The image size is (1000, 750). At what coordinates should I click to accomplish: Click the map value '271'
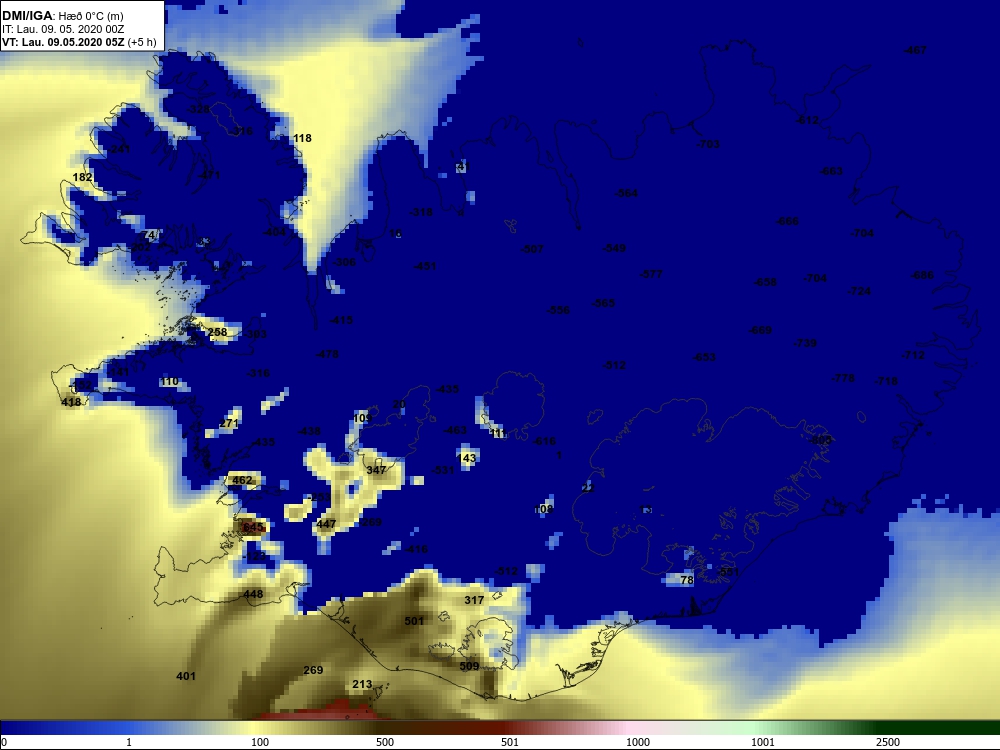(228, 423)
